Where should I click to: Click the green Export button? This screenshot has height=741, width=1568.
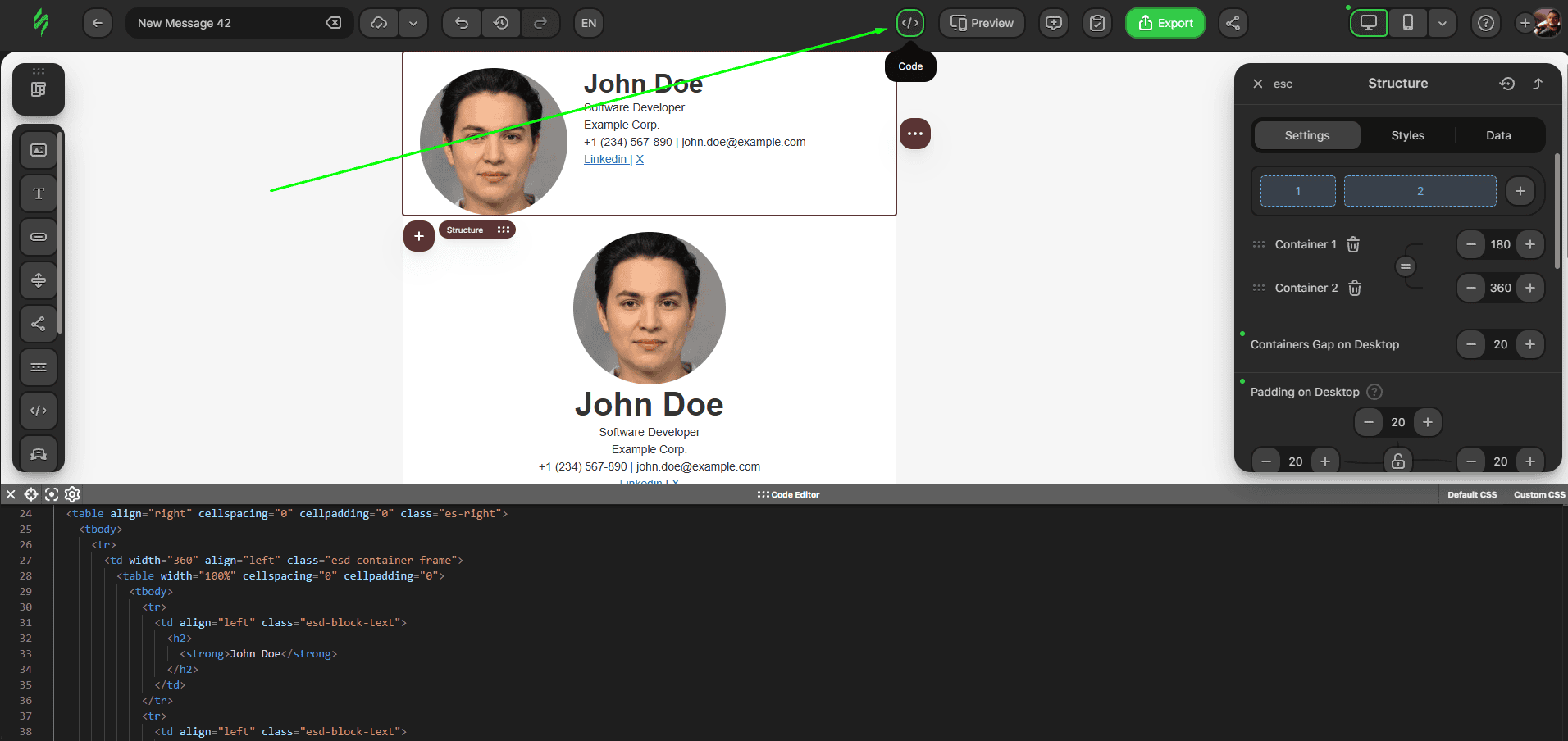click(x=1165, y=23)
